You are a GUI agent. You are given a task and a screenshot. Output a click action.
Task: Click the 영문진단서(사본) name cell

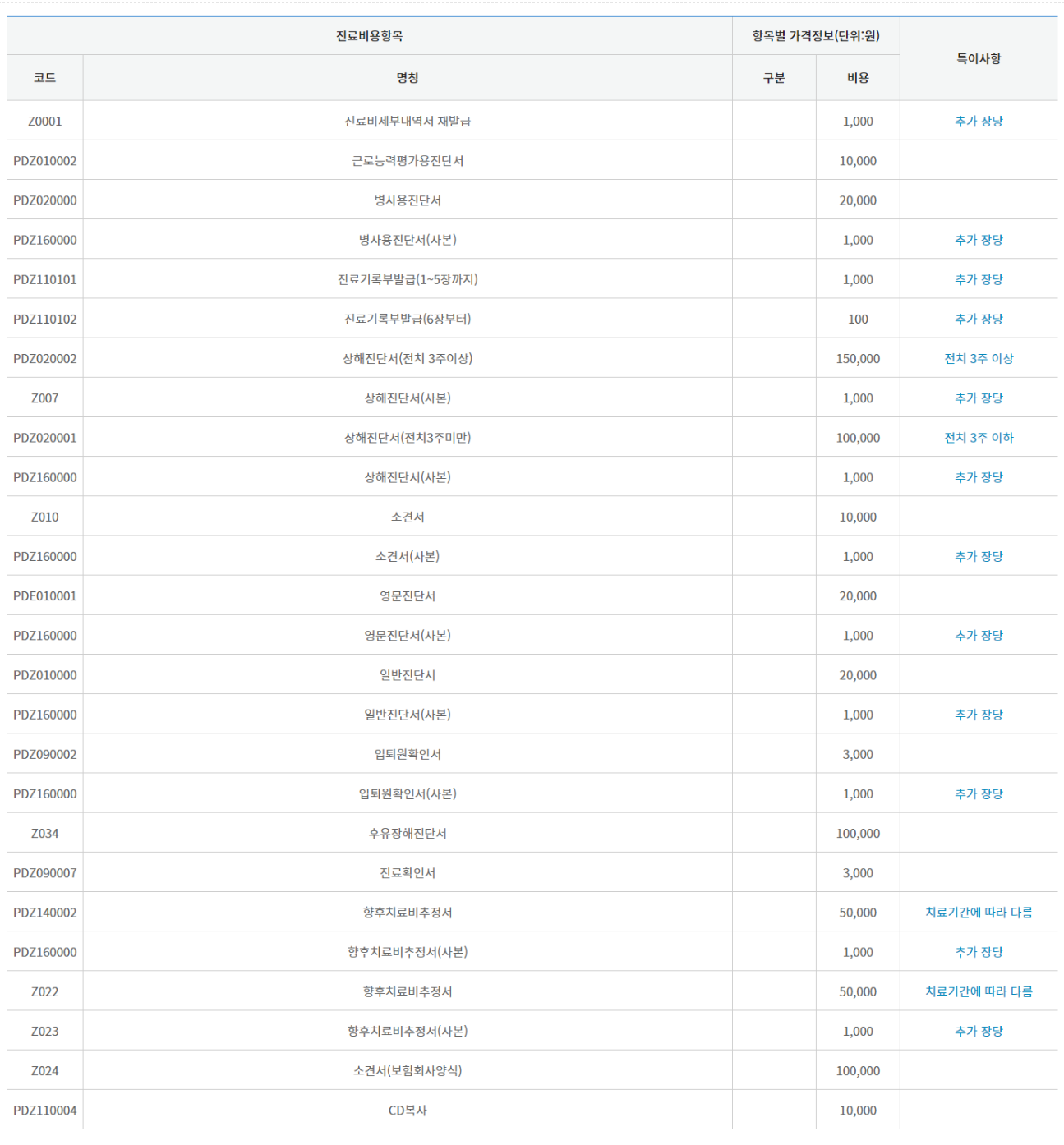tap(408, 636)
